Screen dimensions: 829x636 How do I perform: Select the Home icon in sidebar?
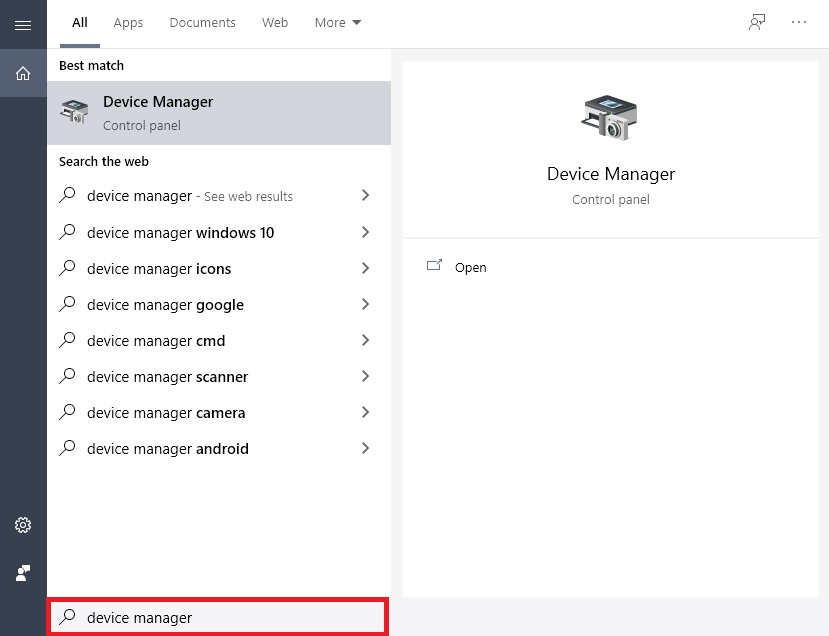point(23,73)
